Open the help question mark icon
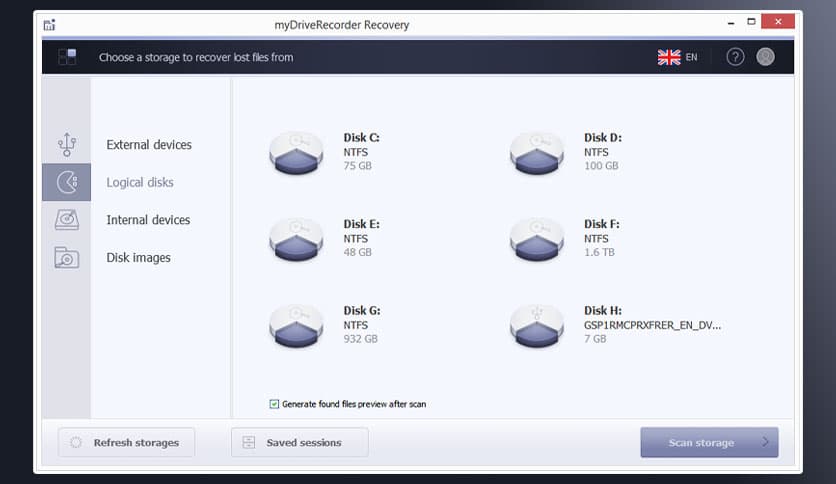Image resolution: width=836 pixels, height=484 pixels. coord(735,57)
